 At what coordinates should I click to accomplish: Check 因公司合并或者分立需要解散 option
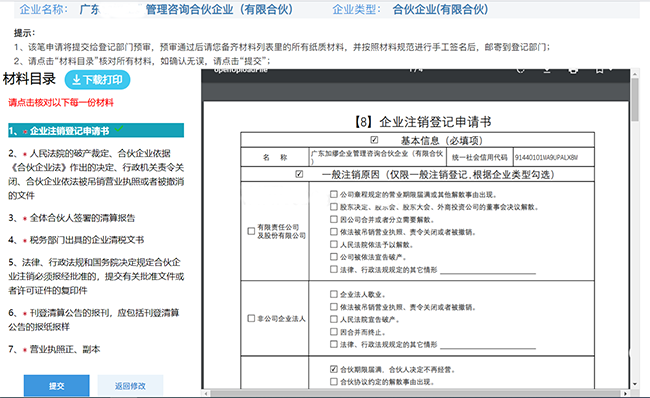coord(334,219)
